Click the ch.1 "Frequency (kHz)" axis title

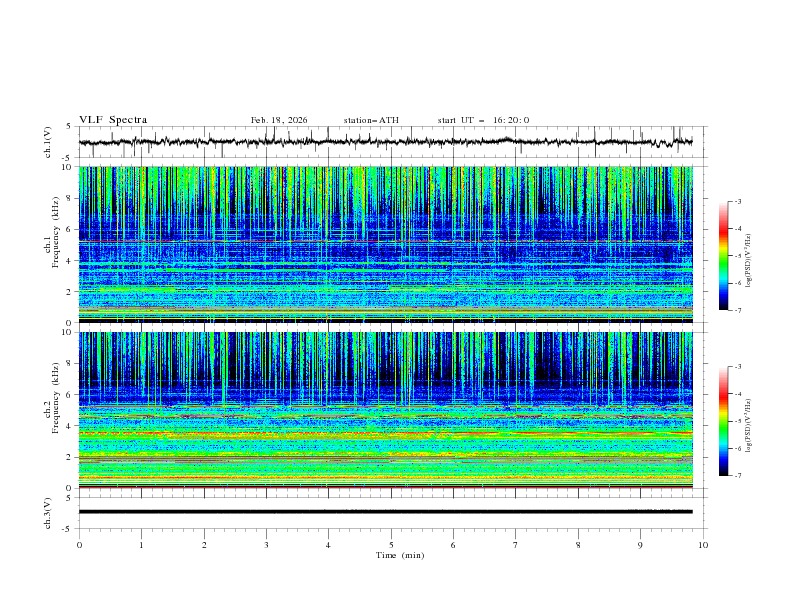[56, 233]
